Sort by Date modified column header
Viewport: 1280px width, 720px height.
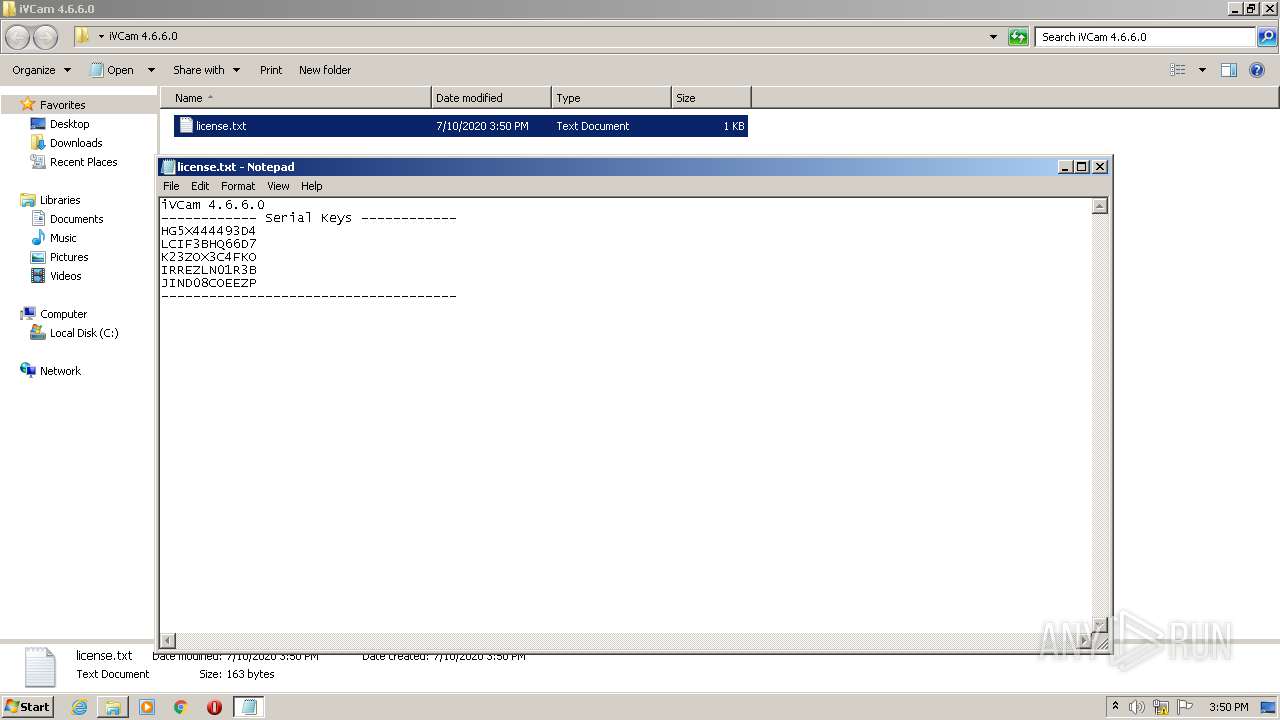tap(491, 98)
